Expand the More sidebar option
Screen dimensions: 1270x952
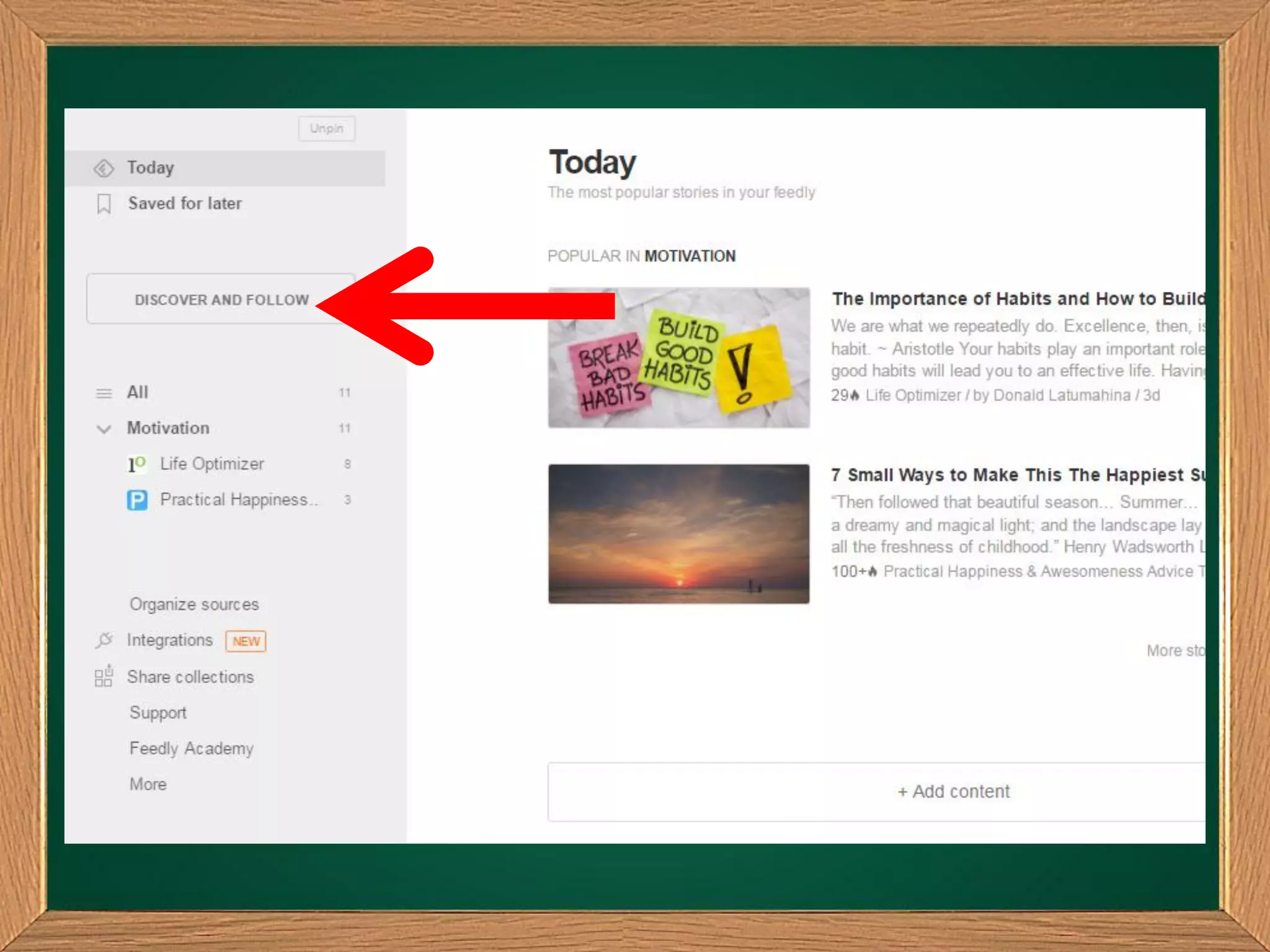[x=148, y=784]
